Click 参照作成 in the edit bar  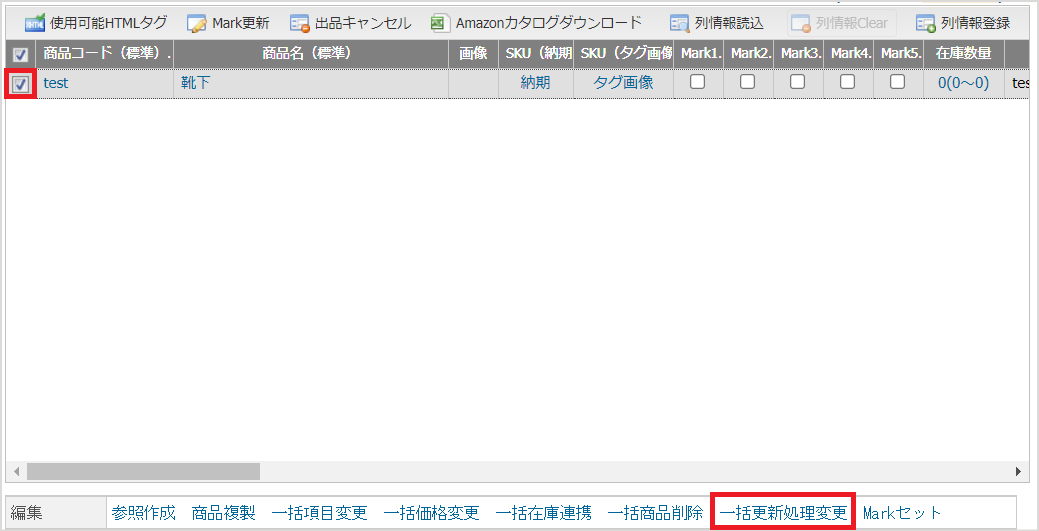(x=144, y=512)
